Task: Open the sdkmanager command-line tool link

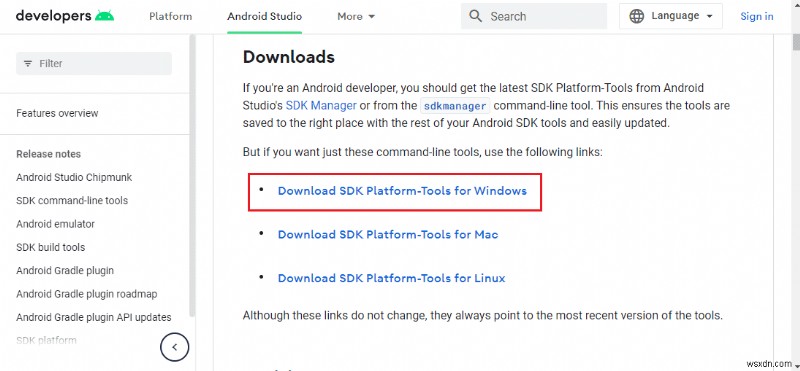Action: tap(455, 106)
